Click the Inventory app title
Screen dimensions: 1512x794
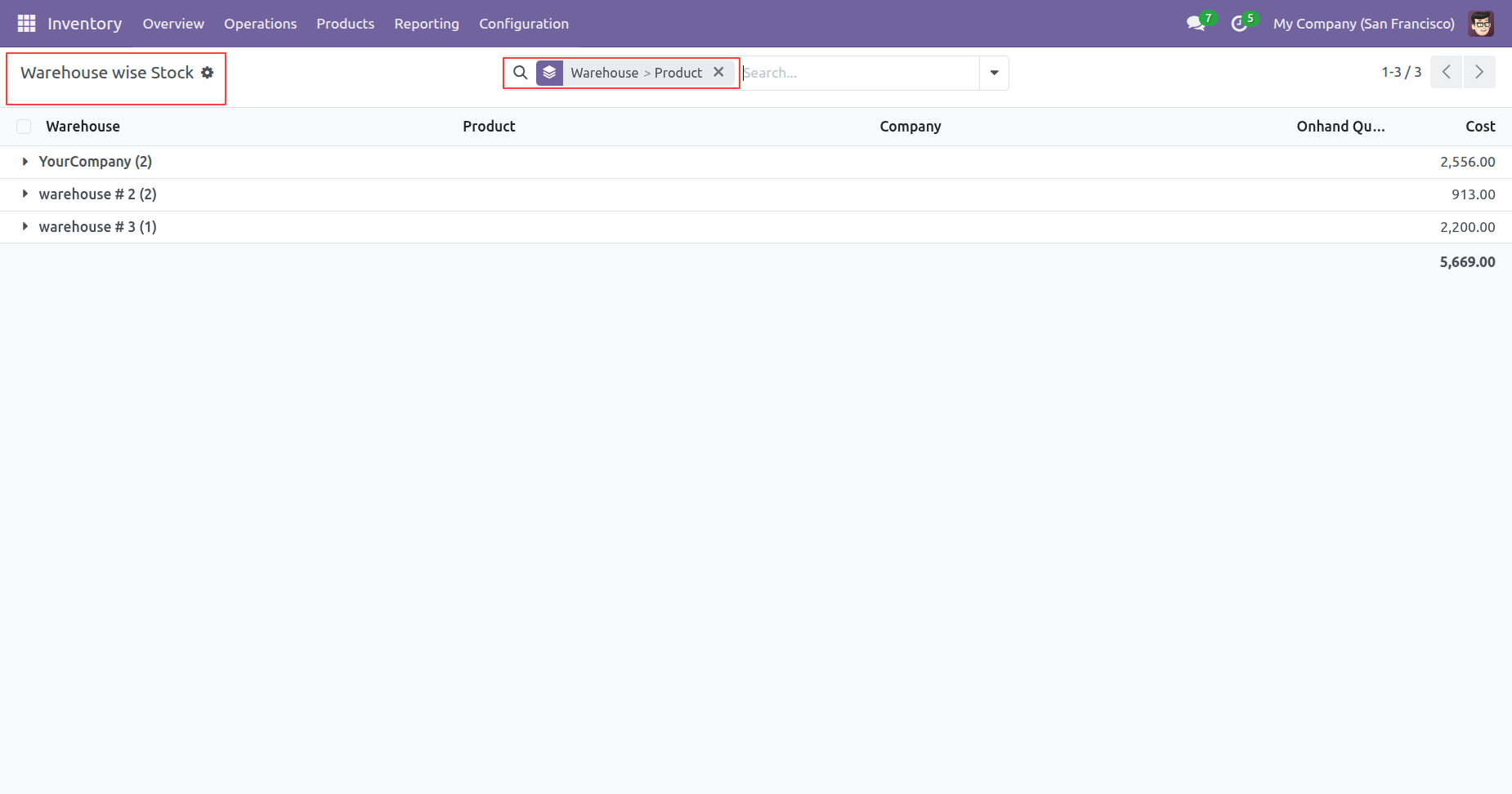(x=85, y=24)
